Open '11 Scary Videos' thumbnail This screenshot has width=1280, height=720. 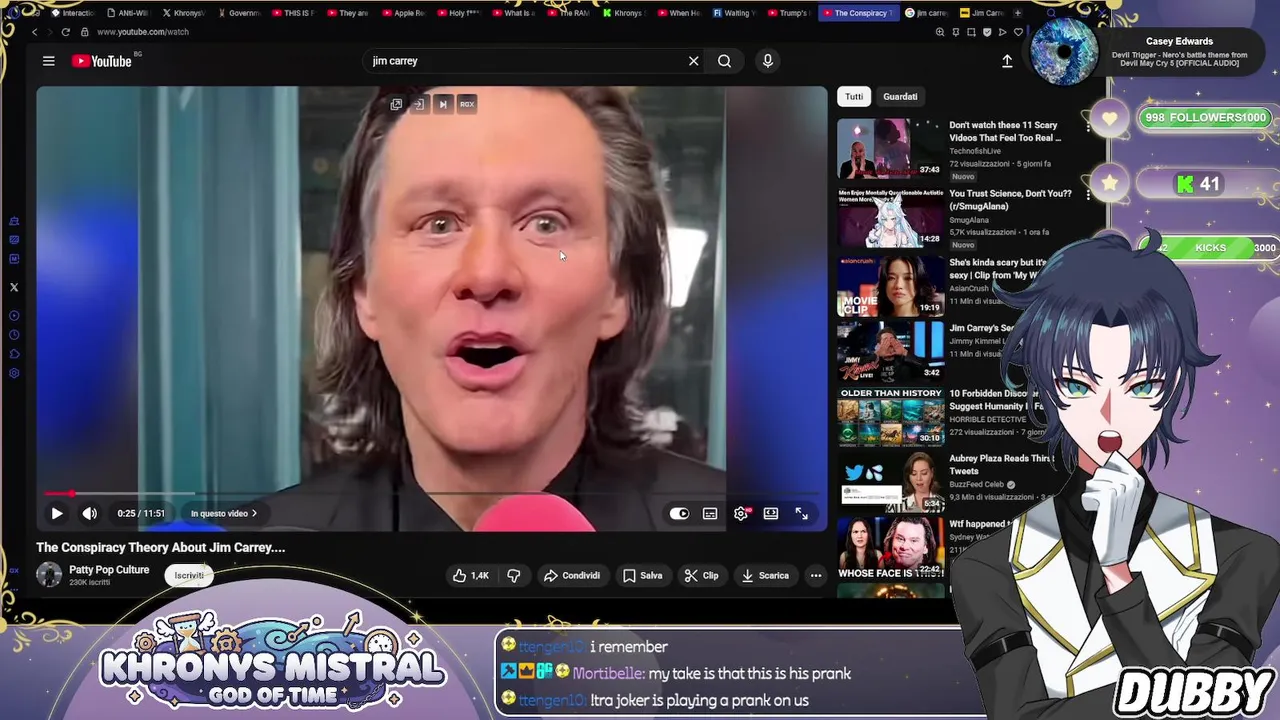(x=890, y=148)
